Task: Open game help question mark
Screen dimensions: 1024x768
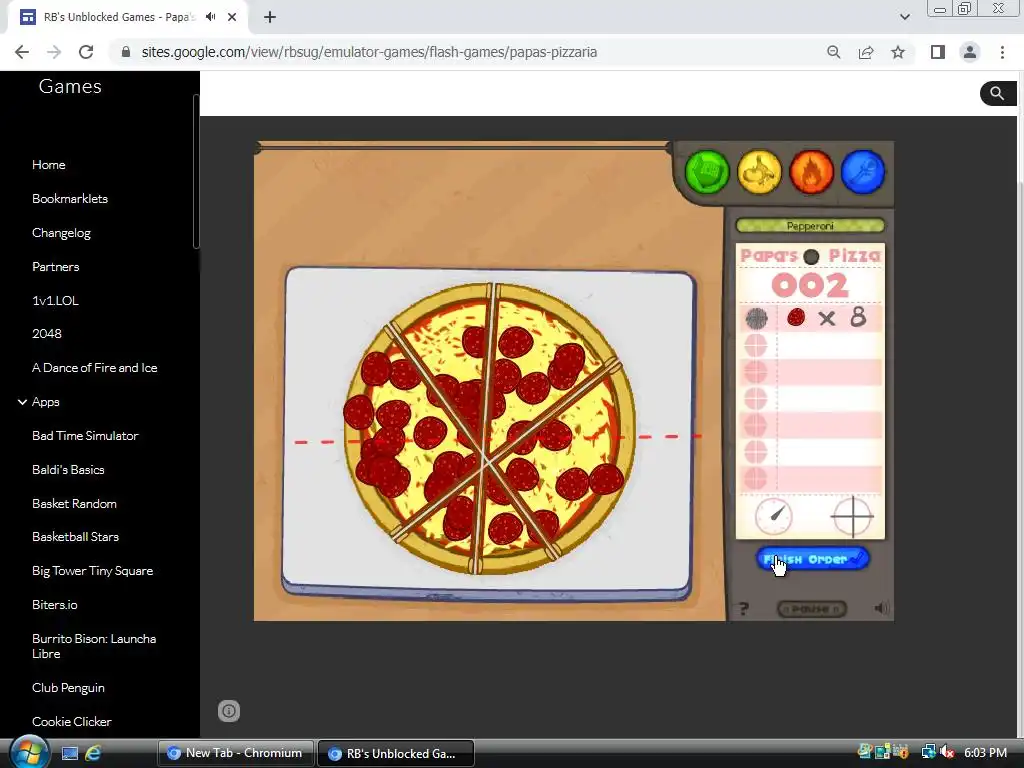Action: point(744,609)
